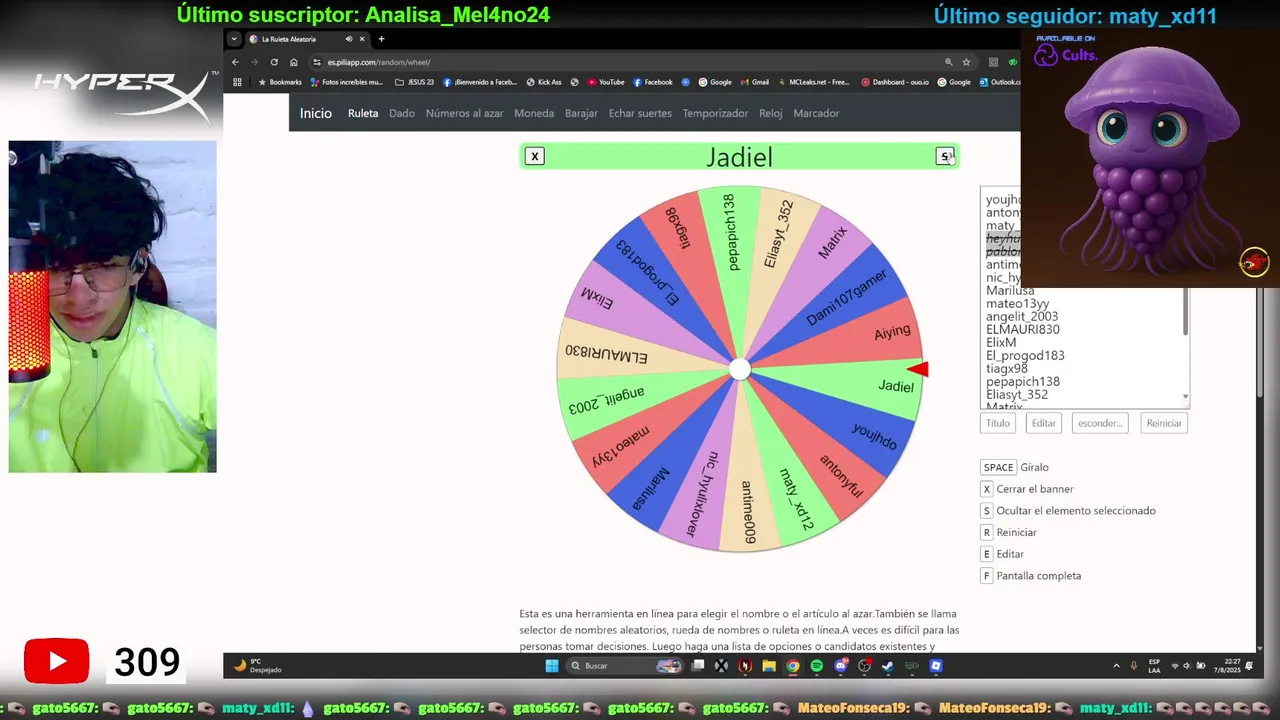Open the esconder... options button
Viewport: 1280px width, 720px height.
pyautogui.click(x=1100, y=423)
